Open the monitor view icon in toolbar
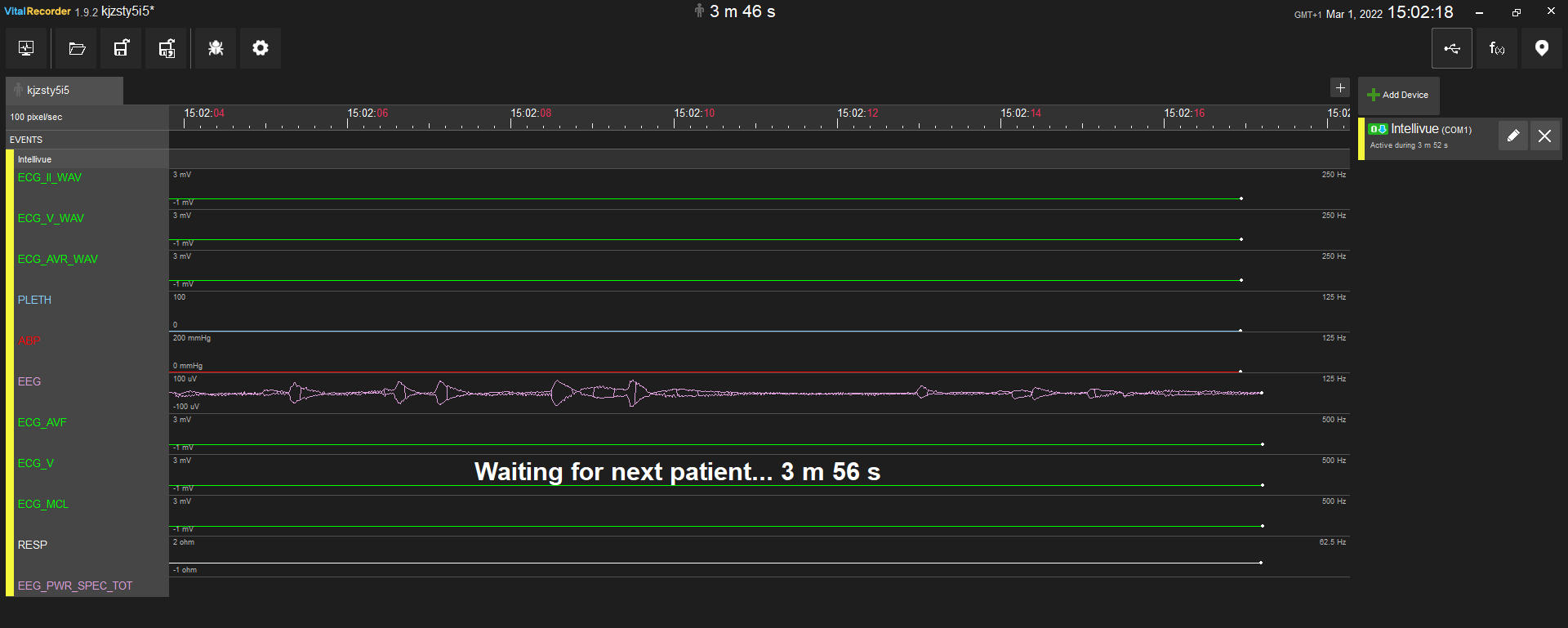This screenshot has height=628, width=1568. [26, 48]
